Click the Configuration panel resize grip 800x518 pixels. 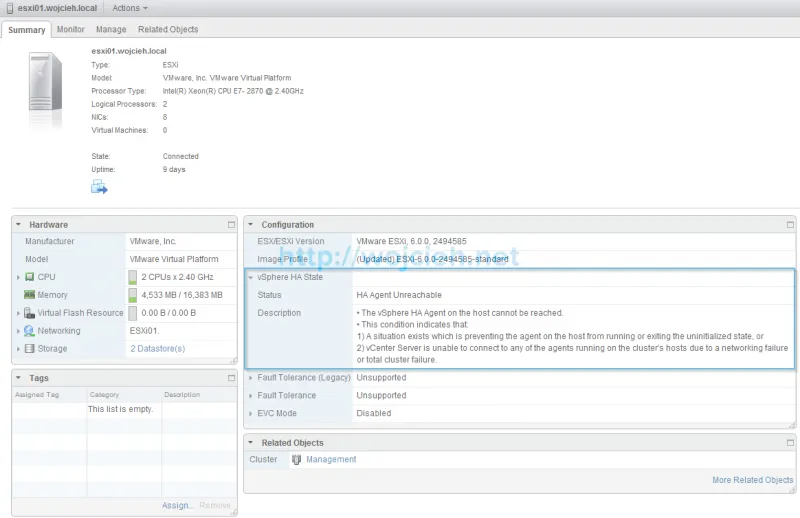(792, 425)
